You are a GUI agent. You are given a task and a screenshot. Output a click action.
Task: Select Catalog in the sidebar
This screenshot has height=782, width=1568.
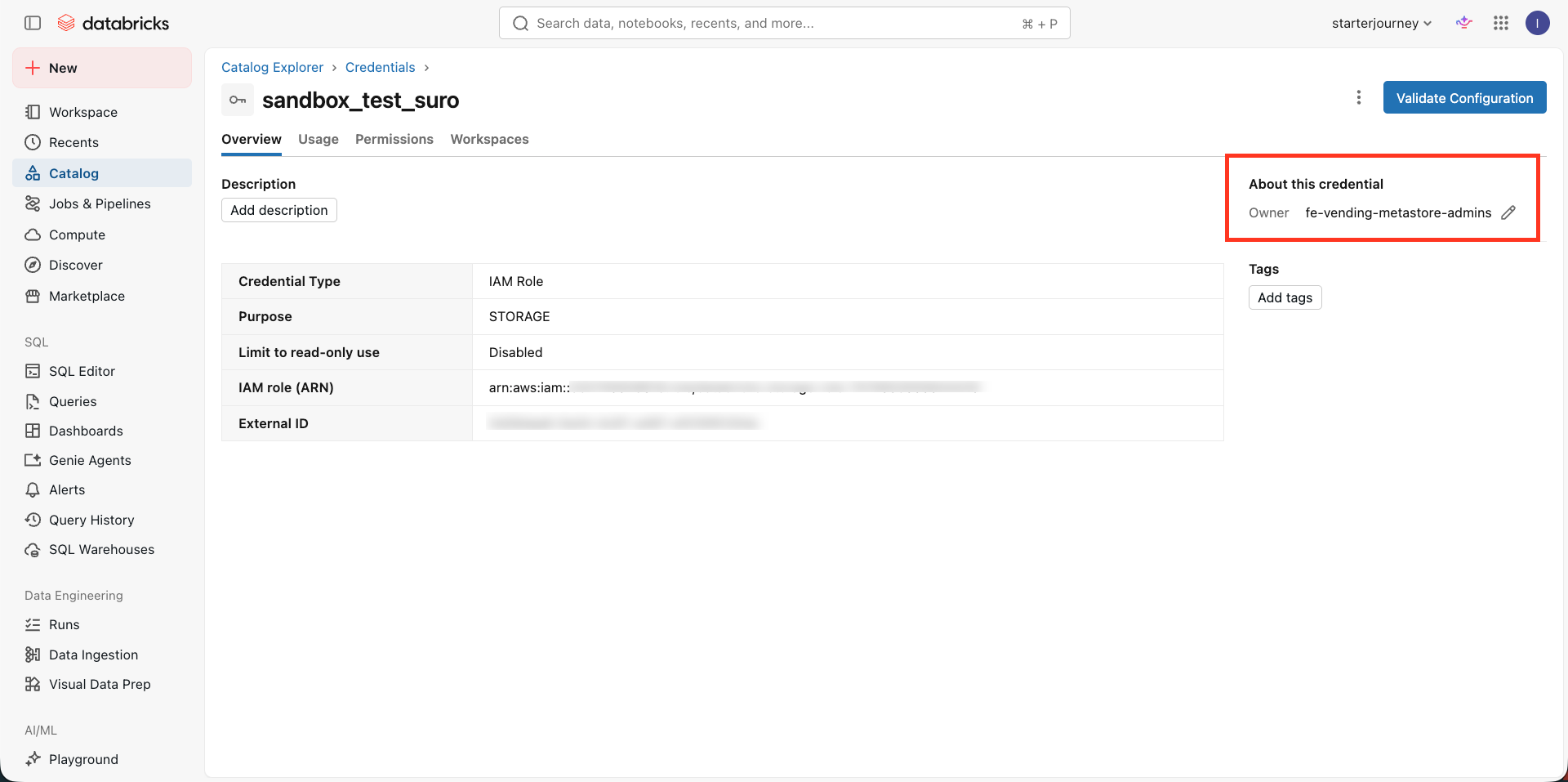pyautogui.click(x=102, y=173)
